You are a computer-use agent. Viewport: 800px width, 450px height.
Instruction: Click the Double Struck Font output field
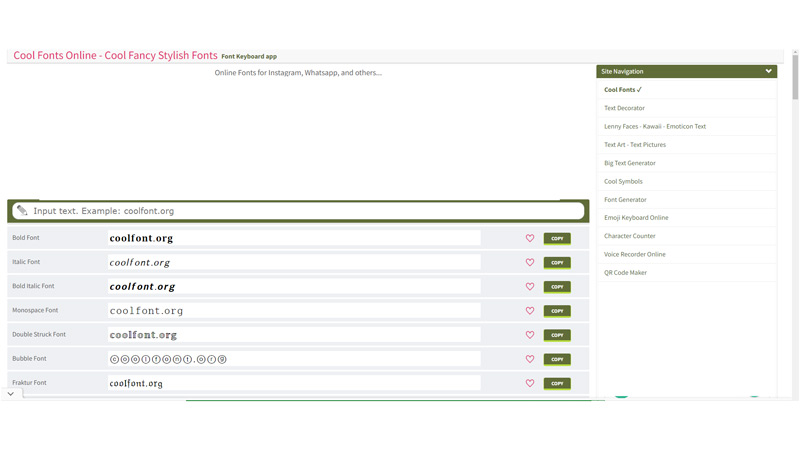(294, 335)
